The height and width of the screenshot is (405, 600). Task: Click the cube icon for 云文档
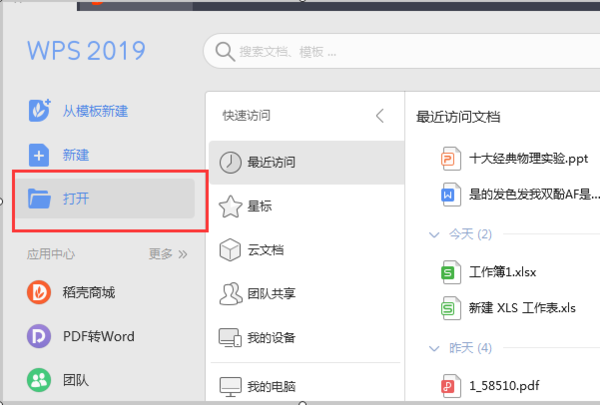coord(230,250)
